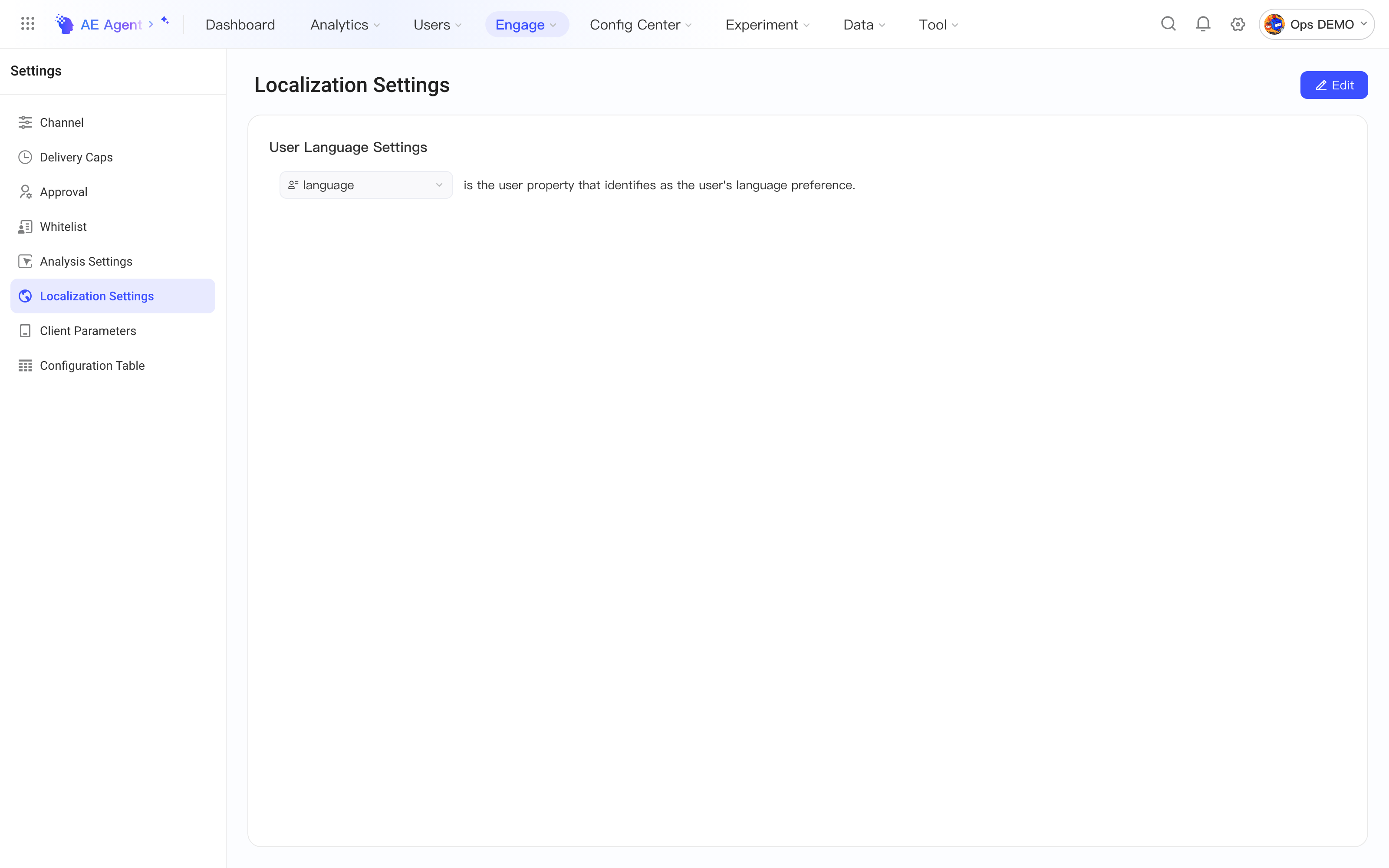The height and width of the screenshot is (868, 1389).
Task: Click the Whitelist icon
Action: 25,227
